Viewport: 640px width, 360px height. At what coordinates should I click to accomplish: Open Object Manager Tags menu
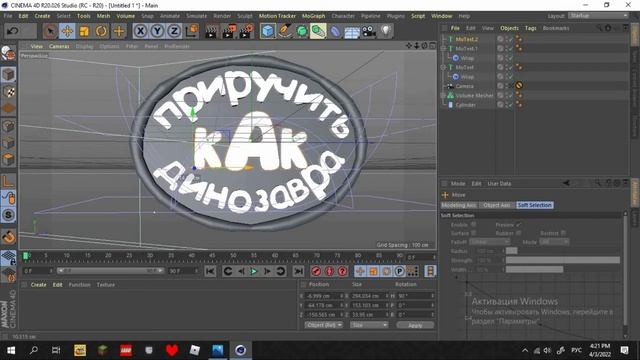pos(531,28)
